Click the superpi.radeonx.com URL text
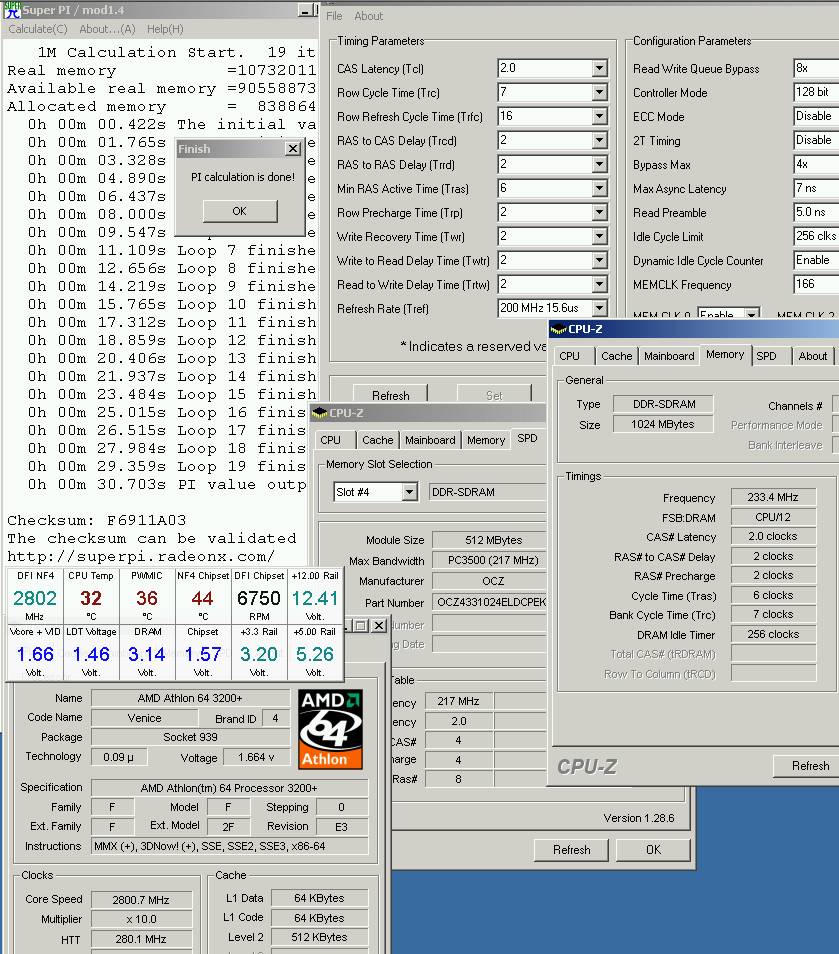This screenshot has height=954, width=839. tap(141, 557)
